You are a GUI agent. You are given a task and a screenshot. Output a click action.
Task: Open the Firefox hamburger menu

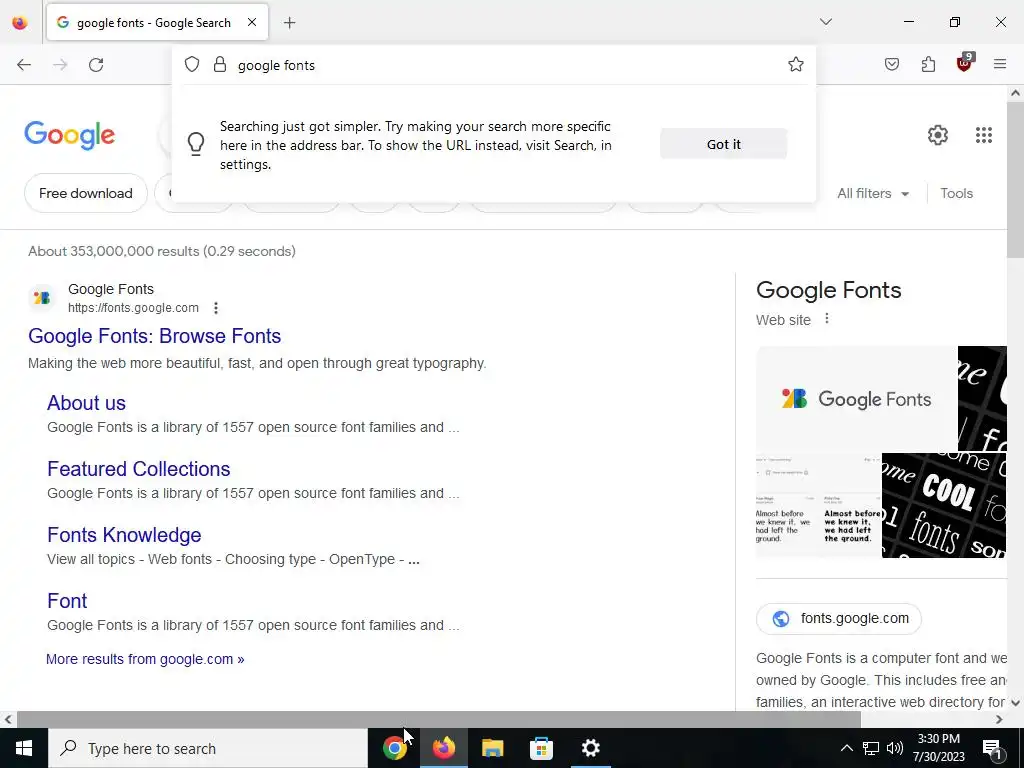pos(1000,64)
